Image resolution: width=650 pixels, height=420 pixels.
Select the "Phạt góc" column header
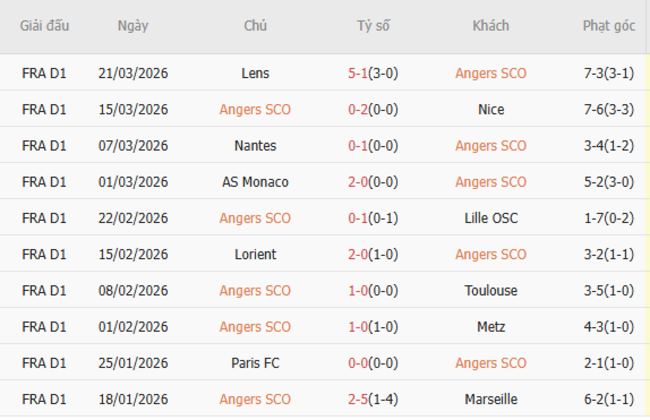(609, 26)
